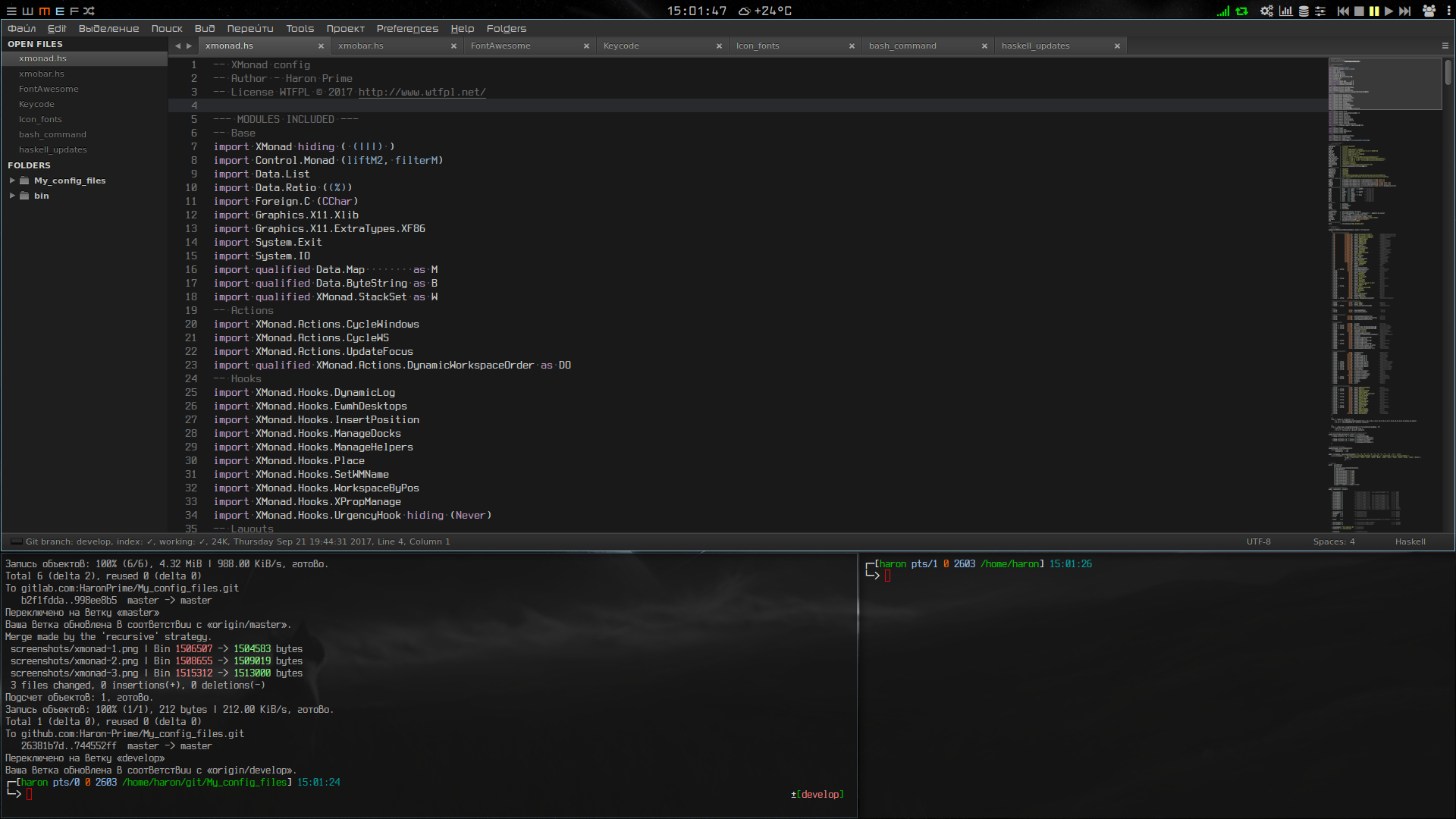
Task: Click the shuffle icon in top bar
Action: coord(89,11)
